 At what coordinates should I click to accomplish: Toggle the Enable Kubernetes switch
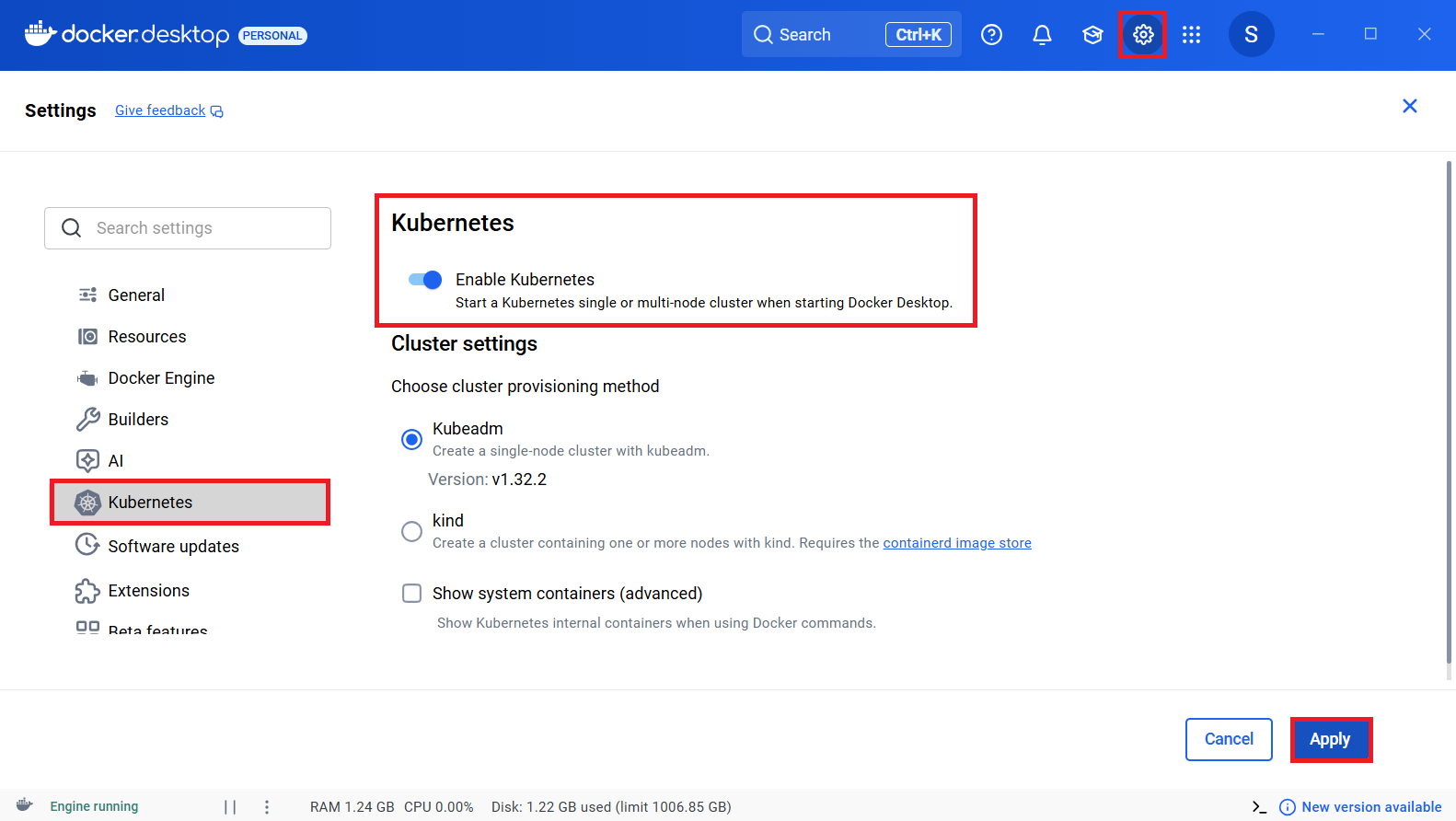425,280
